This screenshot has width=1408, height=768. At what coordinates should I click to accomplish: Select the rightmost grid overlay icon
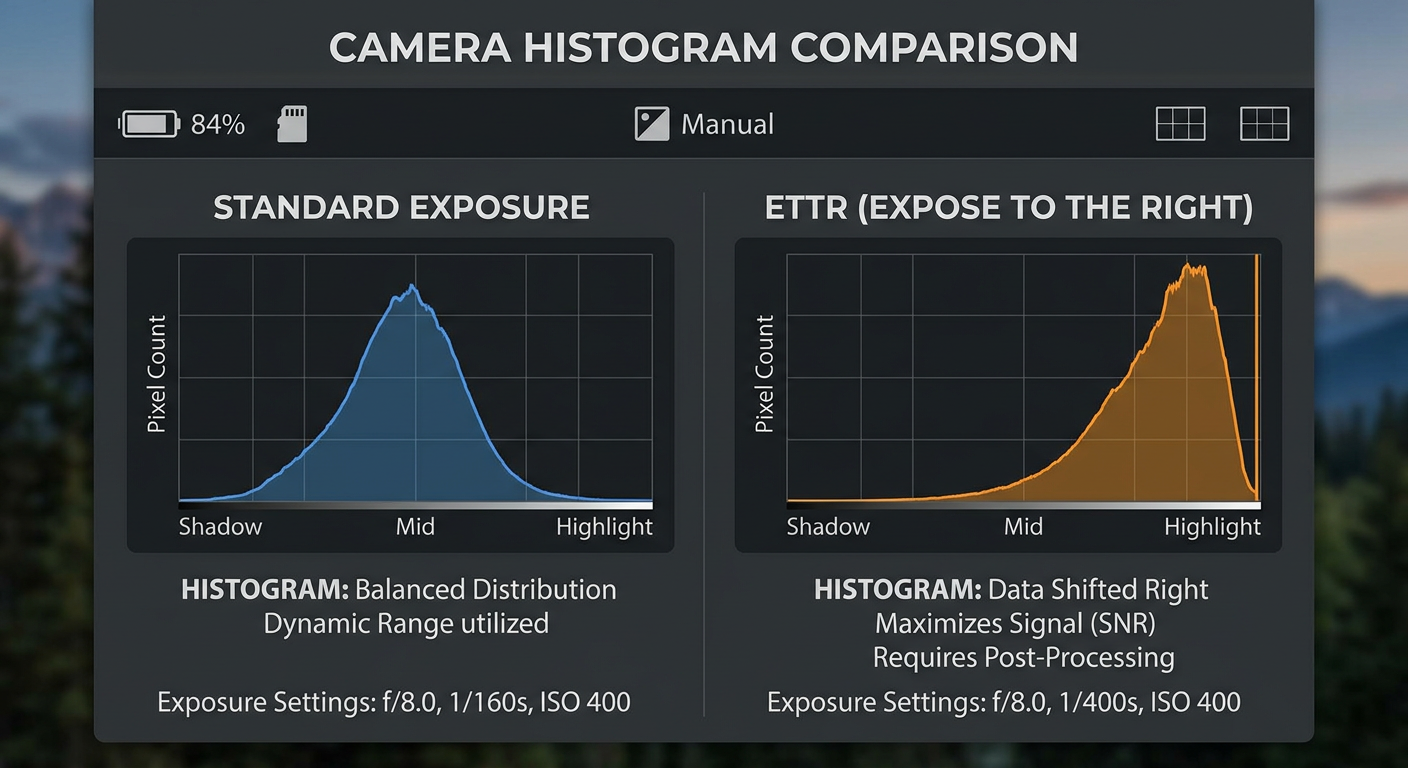1264,124
